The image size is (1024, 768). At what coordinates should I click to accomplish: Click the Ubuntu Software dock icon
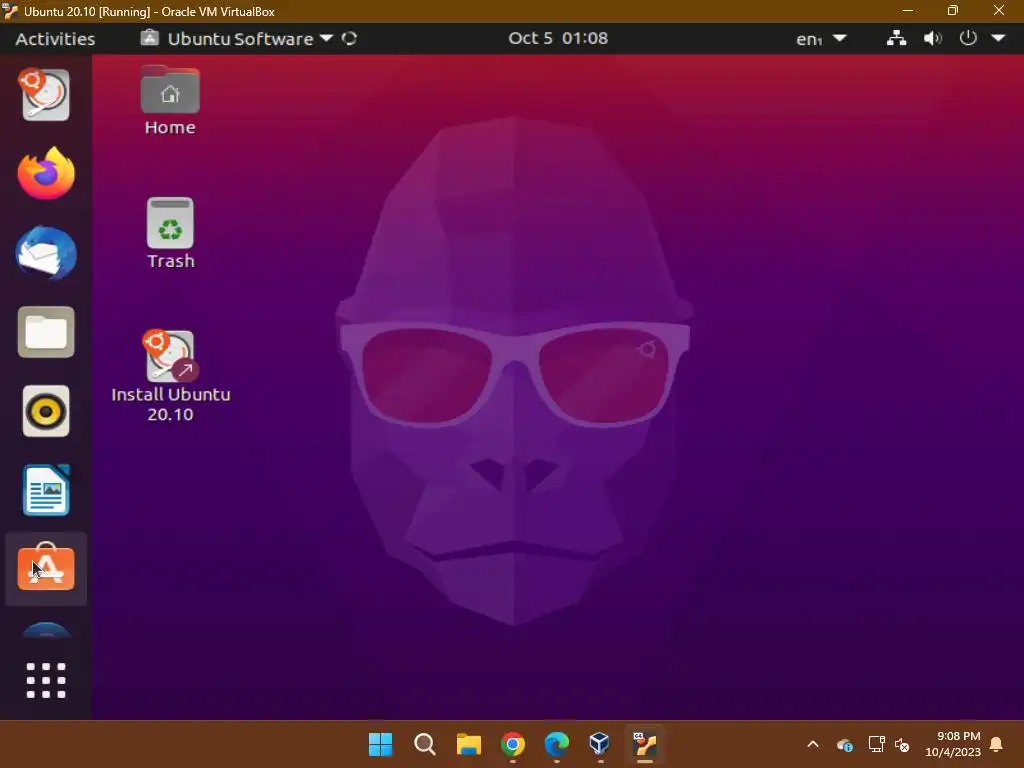[46, 568]
